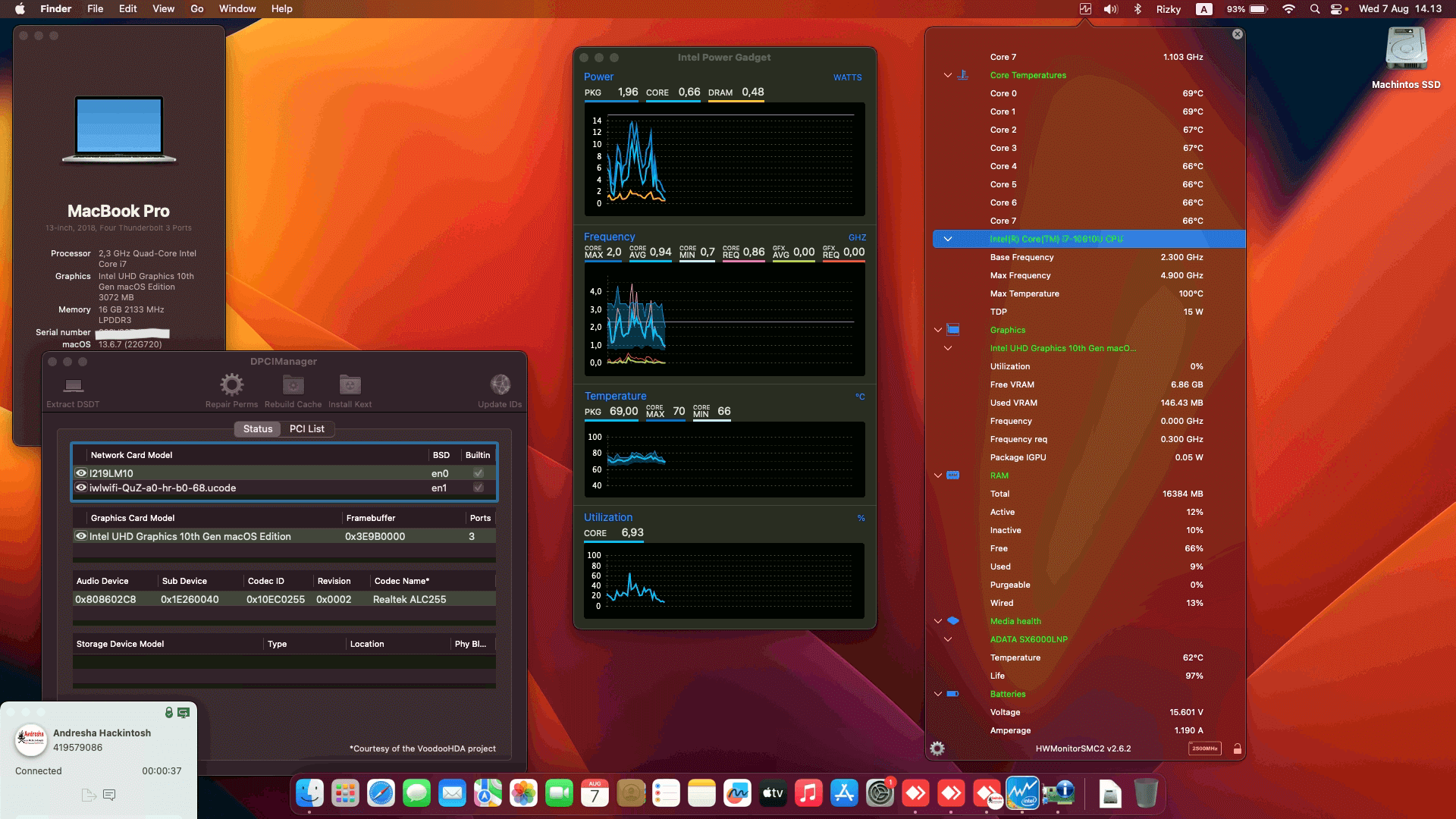Click Extract DSDT icon in DPCIManager
This screenshot has width=1456, height=819.
click(x=73, y=385)
